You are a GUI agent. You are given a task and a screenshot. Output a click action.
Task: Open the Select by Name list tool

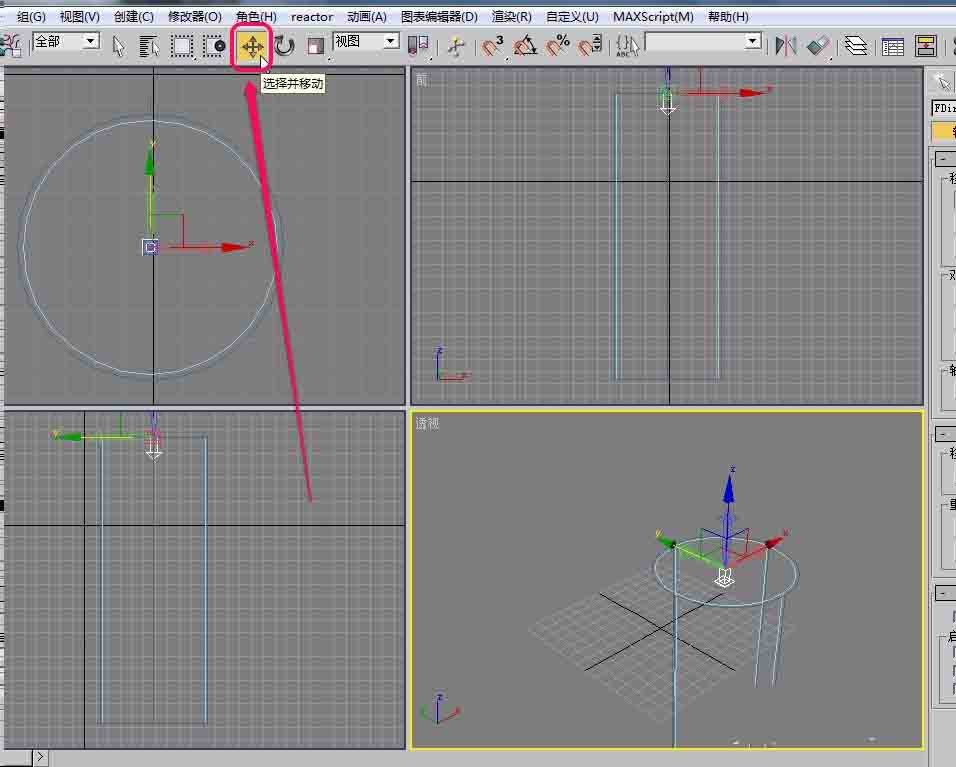(149, 46)
